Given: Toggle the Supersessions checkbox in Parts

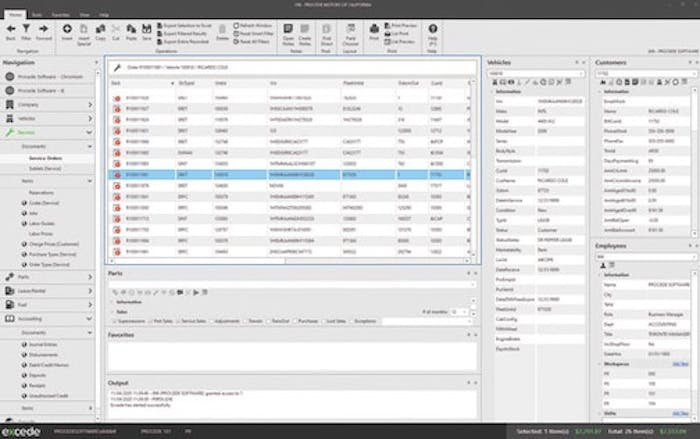Looking at the screenshot, I should 114,322.
